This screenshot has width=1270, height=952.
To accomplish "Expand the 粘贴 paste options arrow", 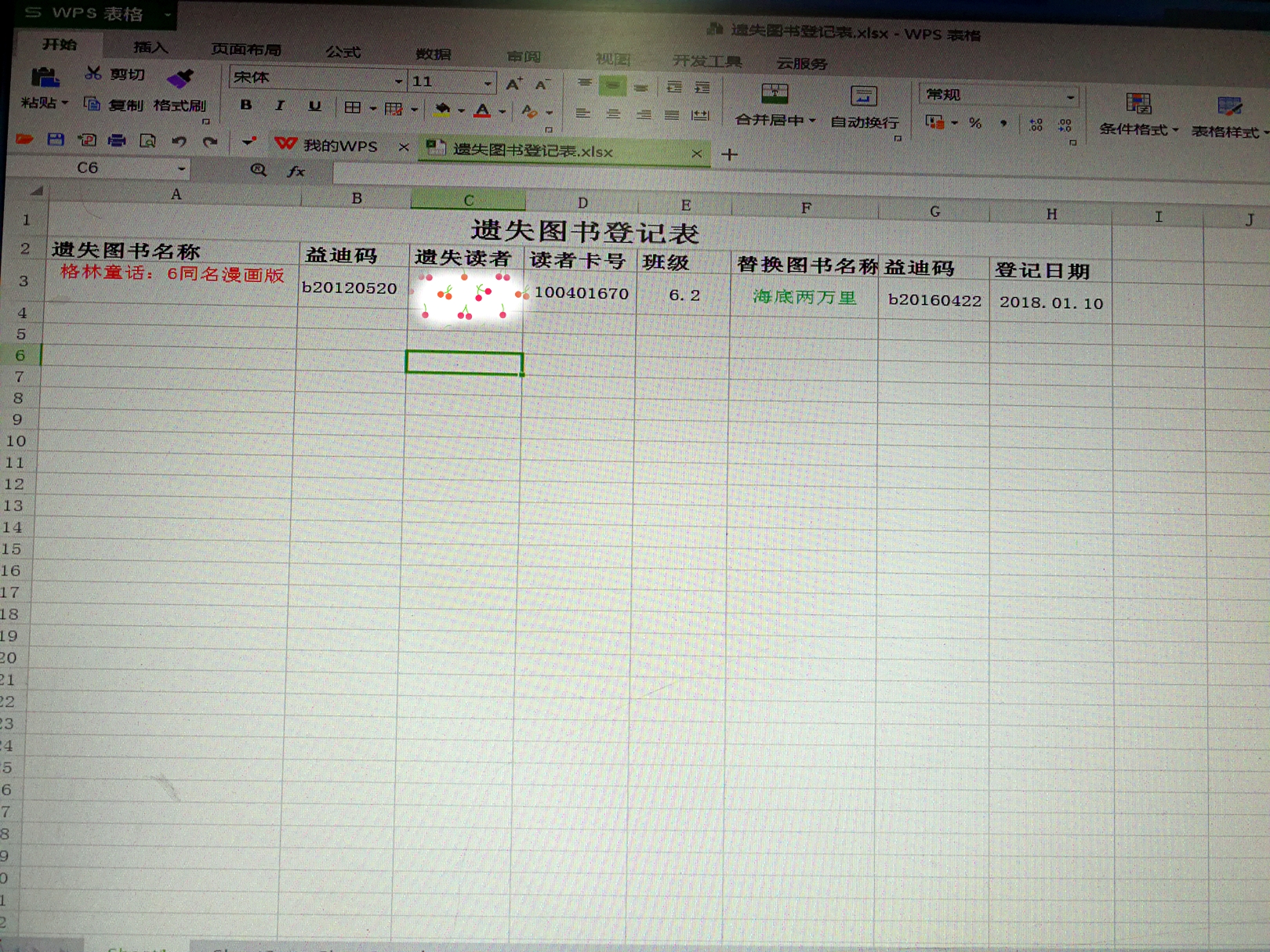I will [x=65, y=103].
